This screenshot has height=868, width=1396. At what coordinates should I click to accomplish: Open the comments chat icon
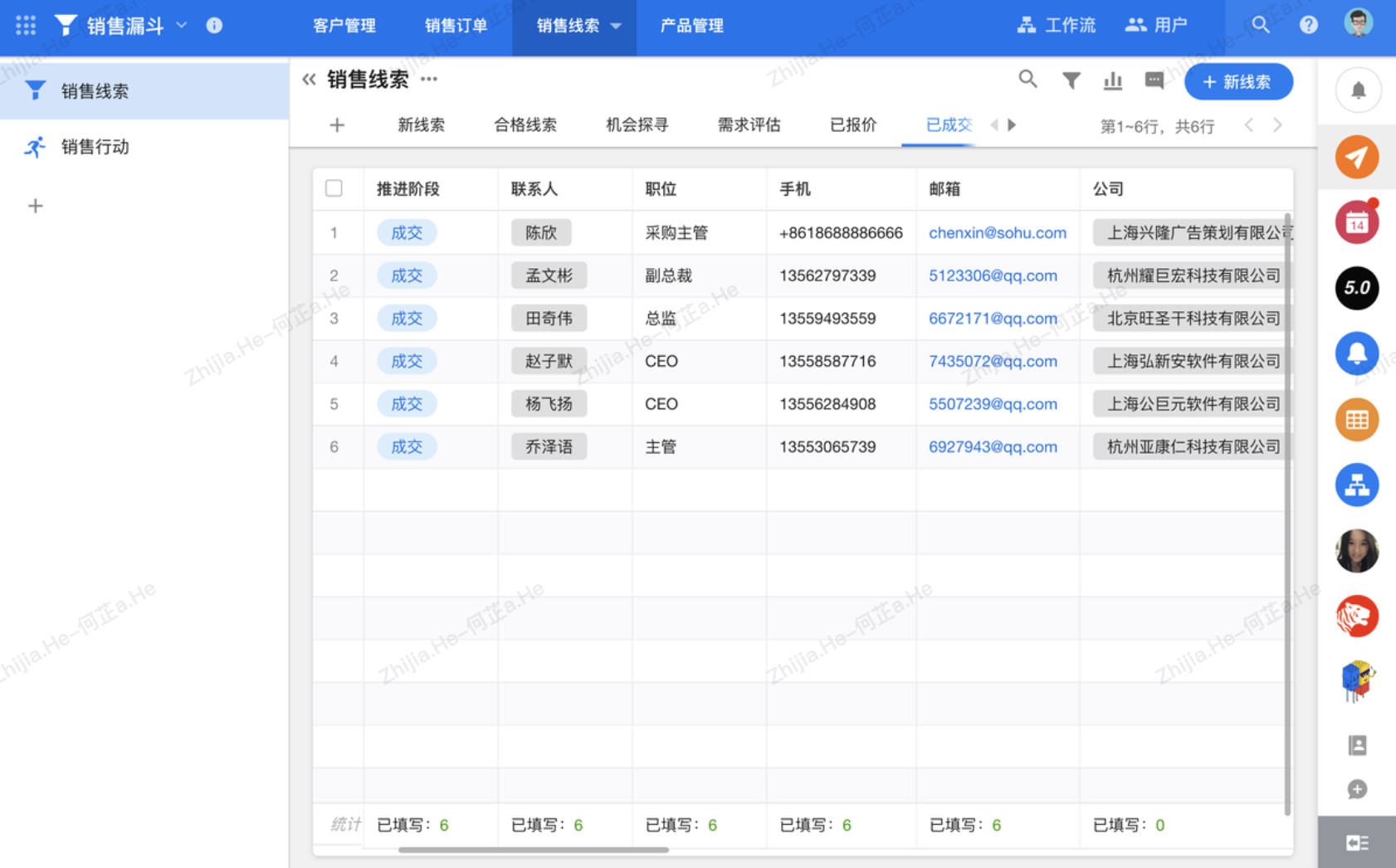[1154, 80]
